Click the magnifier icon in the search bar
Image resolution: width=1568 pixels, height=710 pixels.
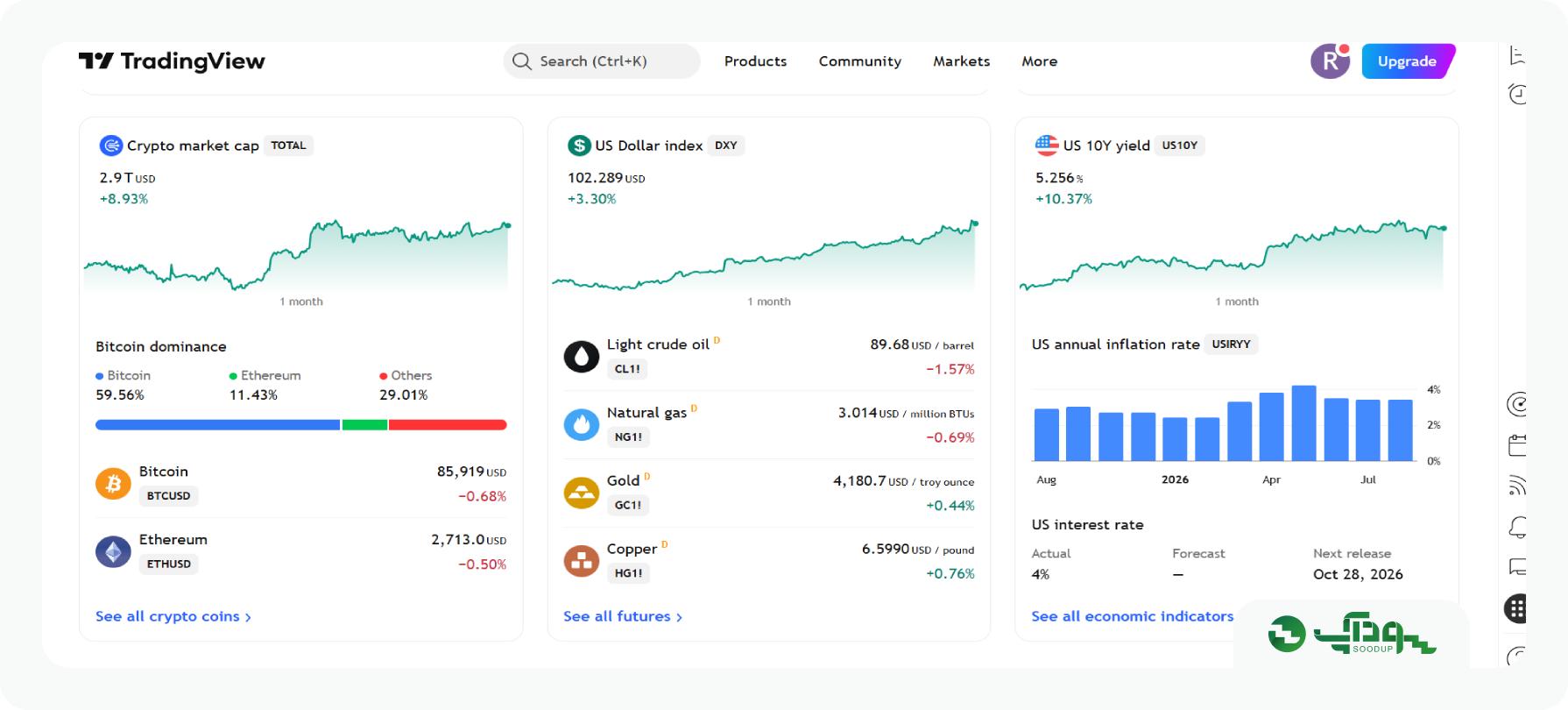pos(522,61)
